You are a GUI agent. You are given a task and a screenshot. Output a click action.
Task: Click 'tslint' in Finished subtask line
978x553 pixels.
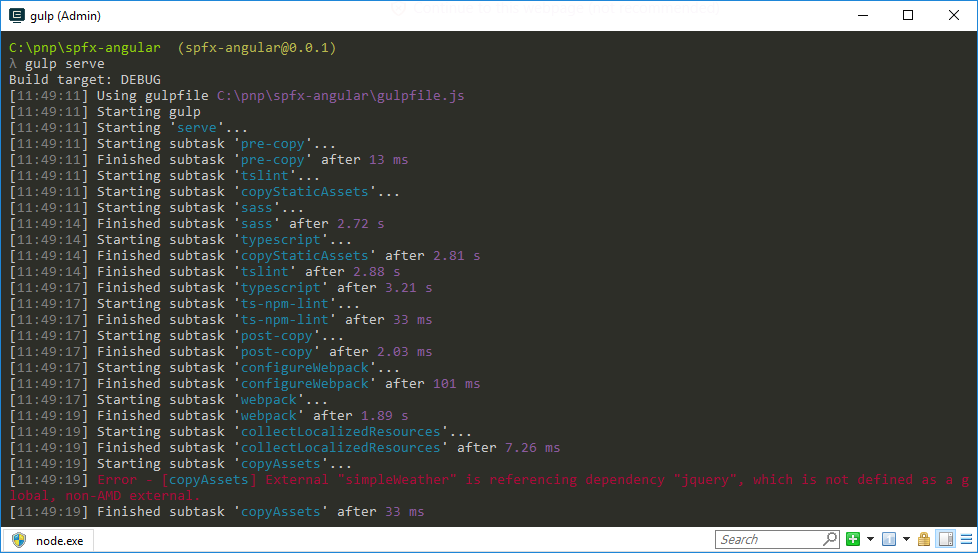(264, 271)
